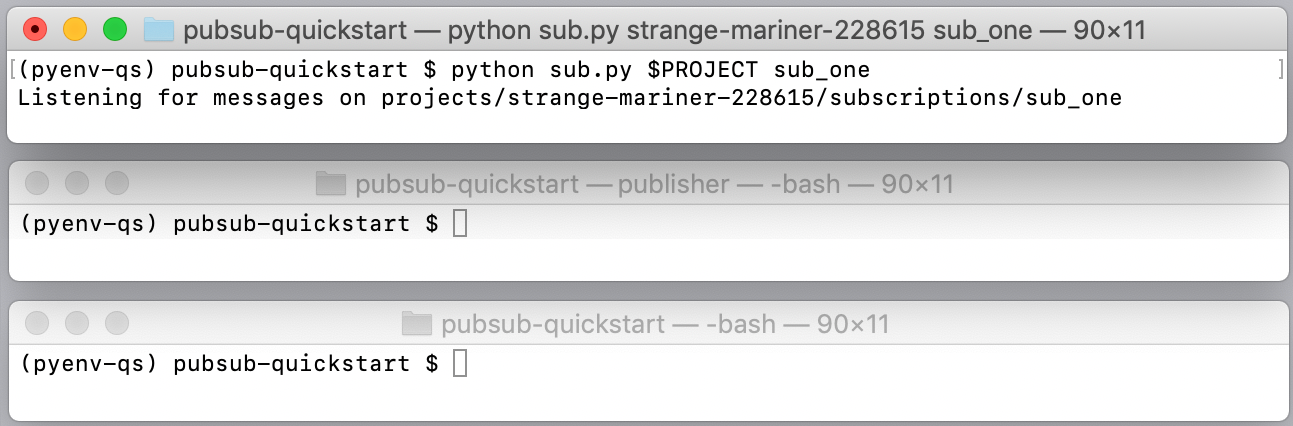Viewport: 1293px width, 426px height.
Task: Minimize the python sub.py terminal window
Action: tap(75, 30)
